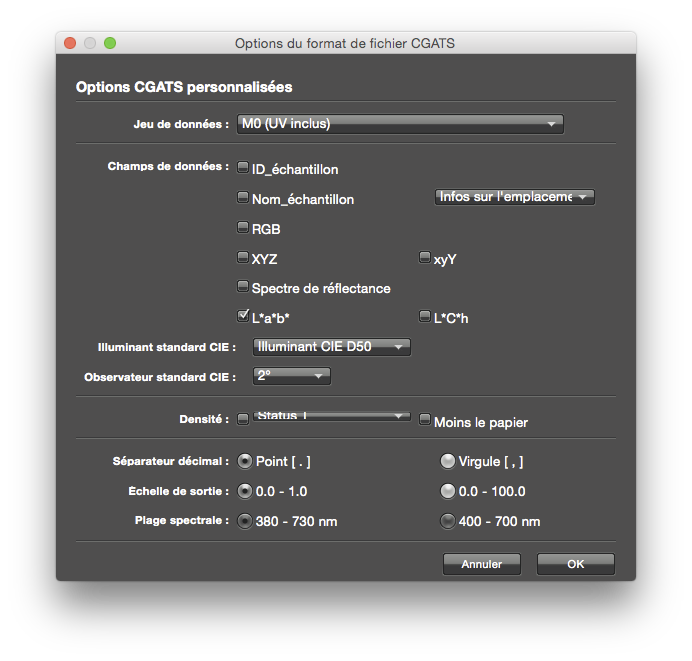Select Virgule as decimal separator
The height and width of the screenshot is (661, 692).
tap(447, 461)
